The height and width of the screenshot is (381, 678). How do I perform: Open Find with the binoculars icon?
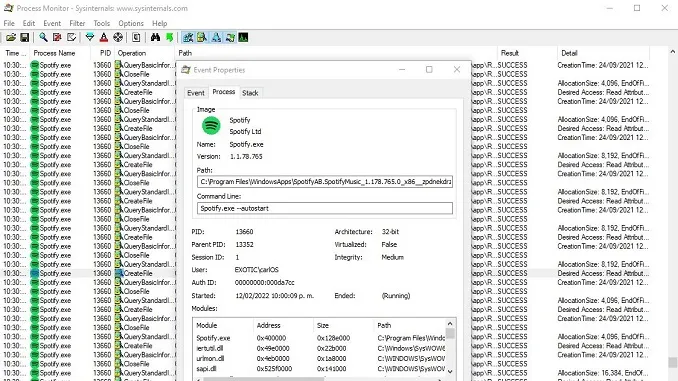click(x=155, y=38)
